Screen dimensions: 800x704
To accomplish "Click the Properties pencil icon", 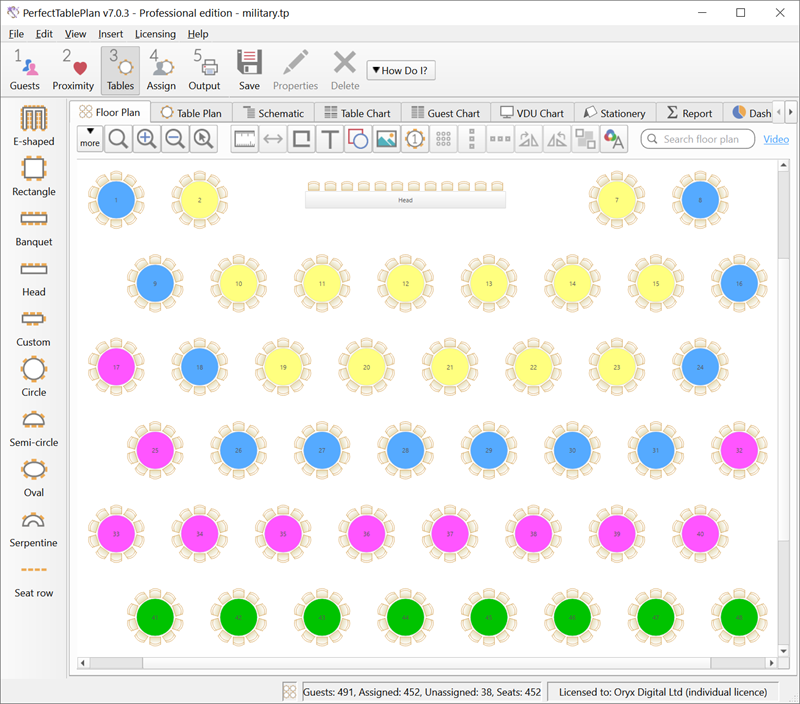I will (x=295, y=70).
